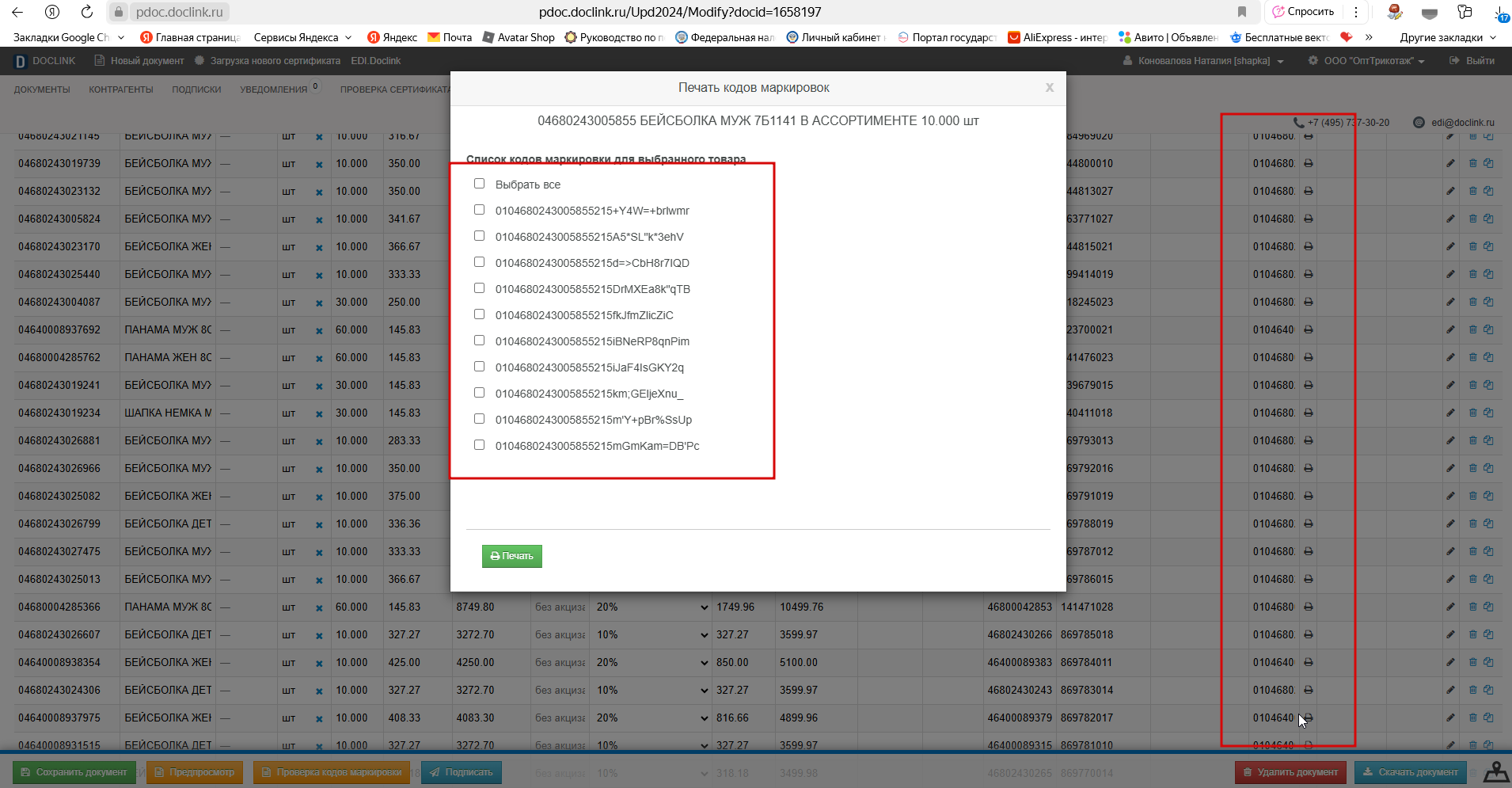1512x788 pixels.
Task: Open VAT rate dropdown in row 04640008937975
Action: click(x=652, y=718)
